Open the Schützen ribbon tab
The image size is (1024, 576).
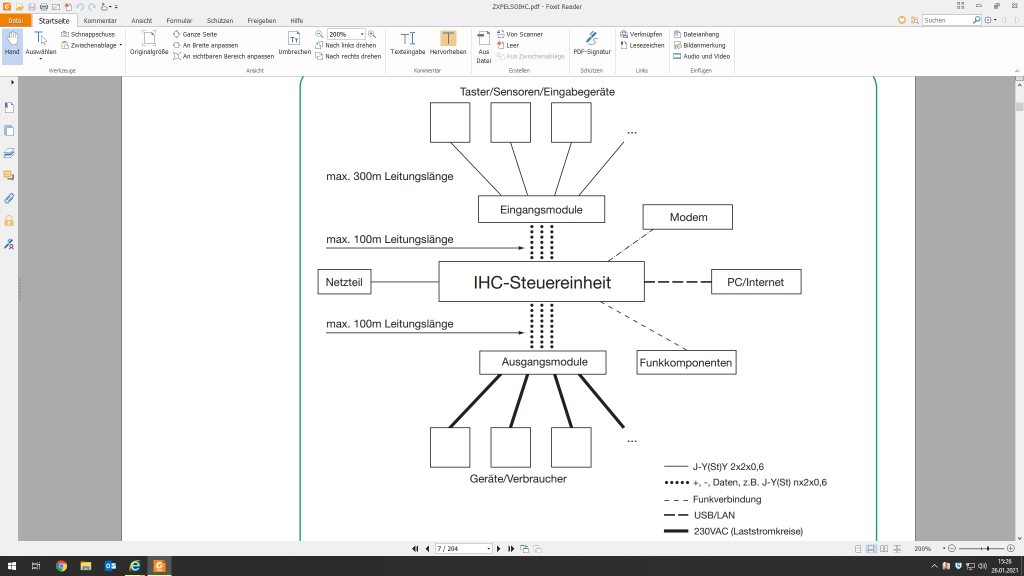[x=220, y=20]
